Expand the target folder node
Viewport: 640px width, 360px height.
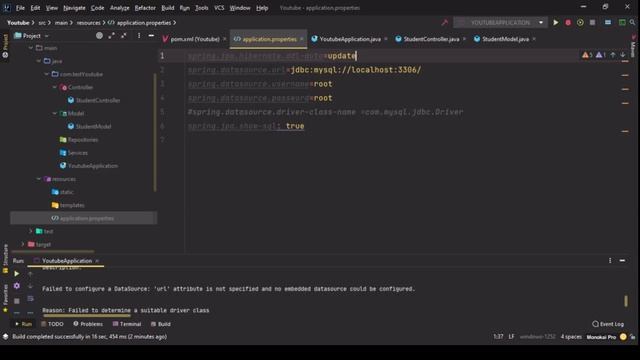23,244
